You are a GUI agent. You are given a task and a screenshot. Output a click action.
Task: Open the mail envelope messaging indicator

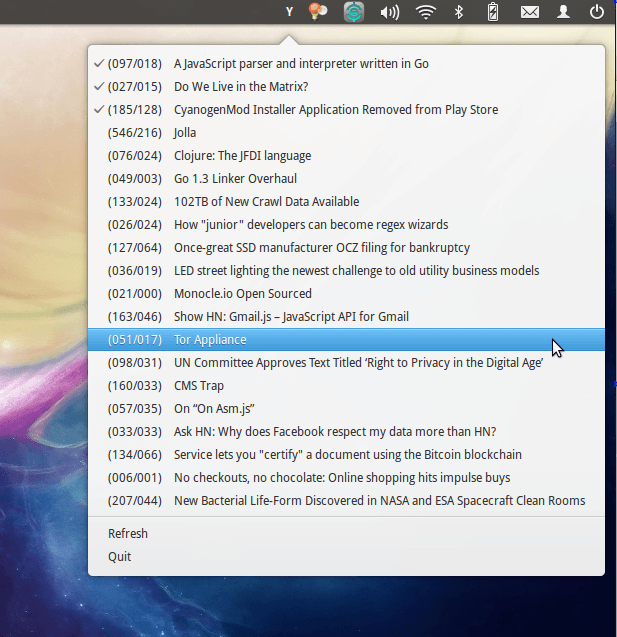click(530, 12)
